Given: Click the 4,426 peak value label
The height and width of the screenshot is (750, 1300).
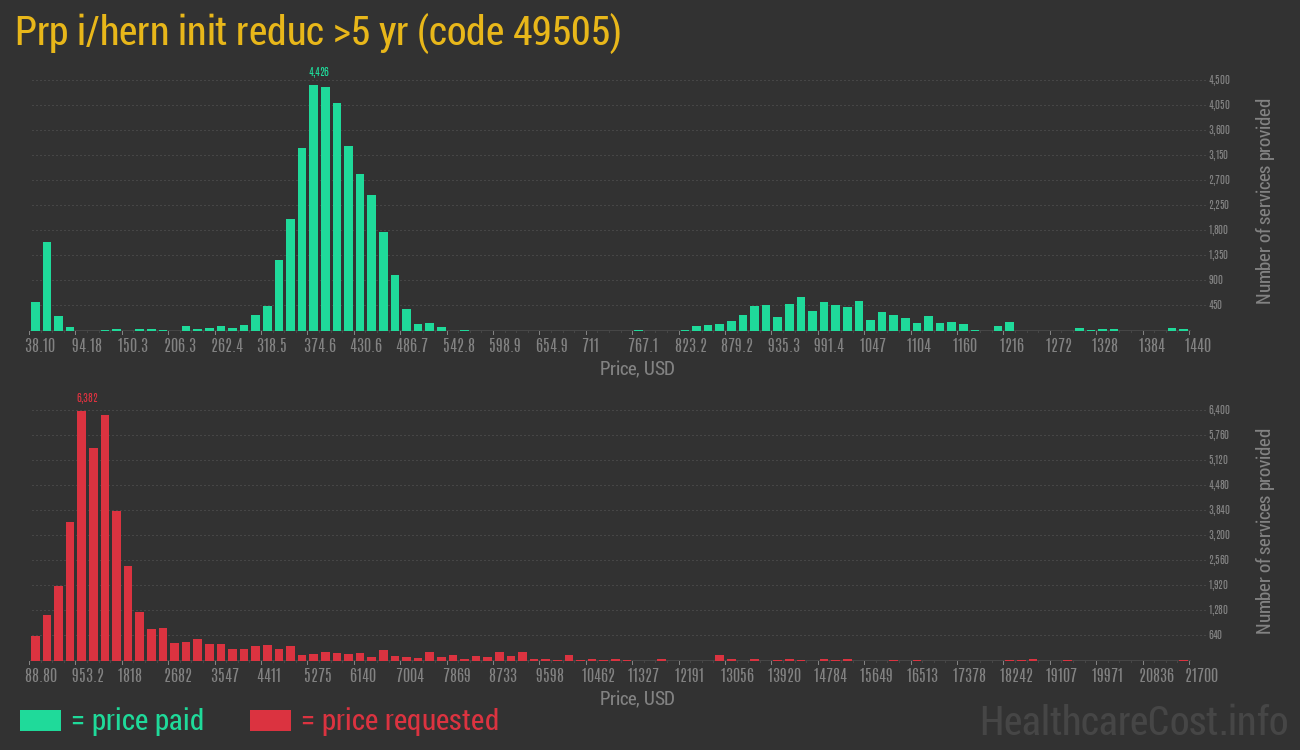Looking at the screenshot, I should coord(318,71).
